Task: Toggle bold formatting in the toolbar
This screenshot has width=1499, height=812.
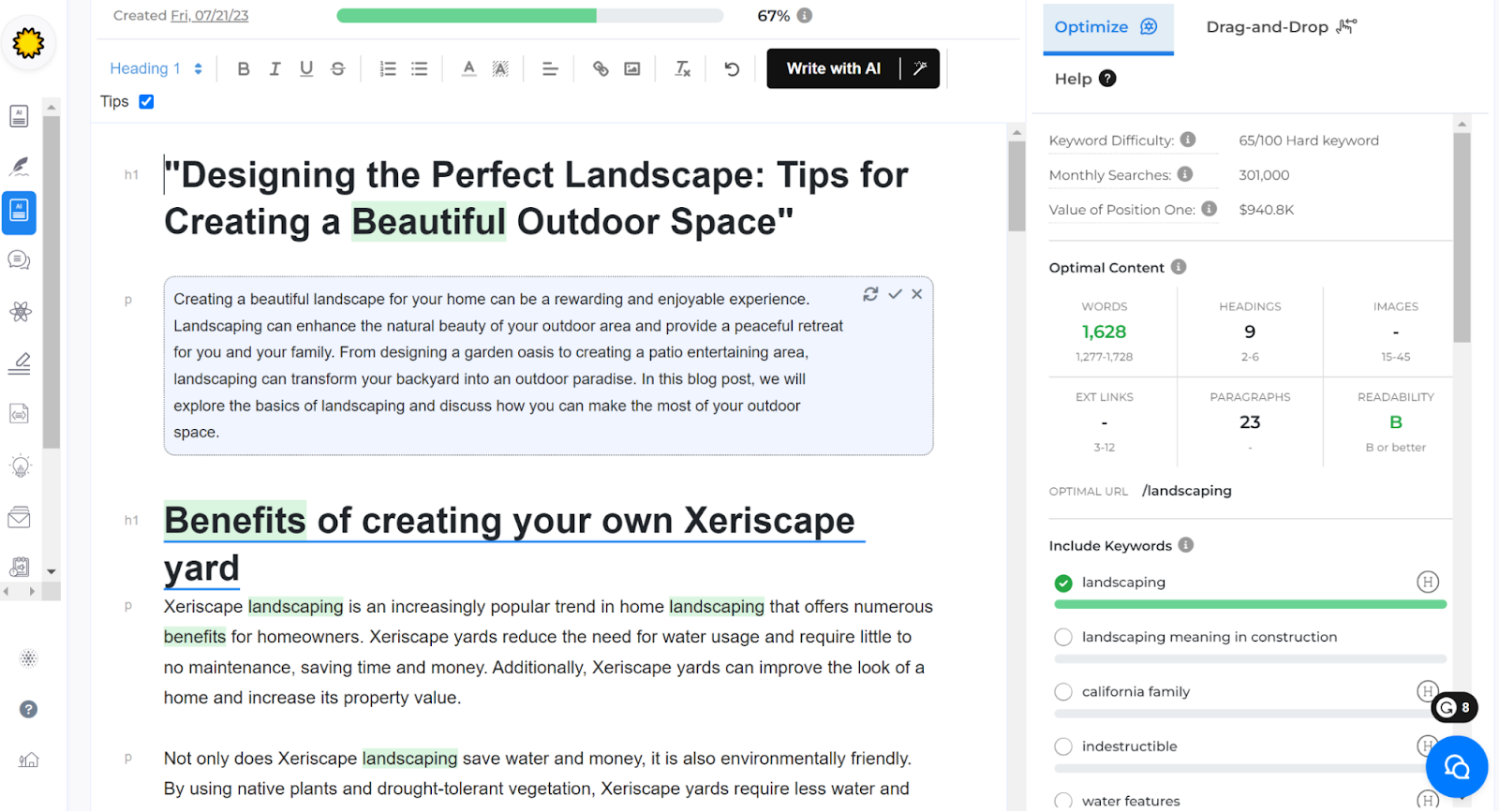Action: pos(244,68)
